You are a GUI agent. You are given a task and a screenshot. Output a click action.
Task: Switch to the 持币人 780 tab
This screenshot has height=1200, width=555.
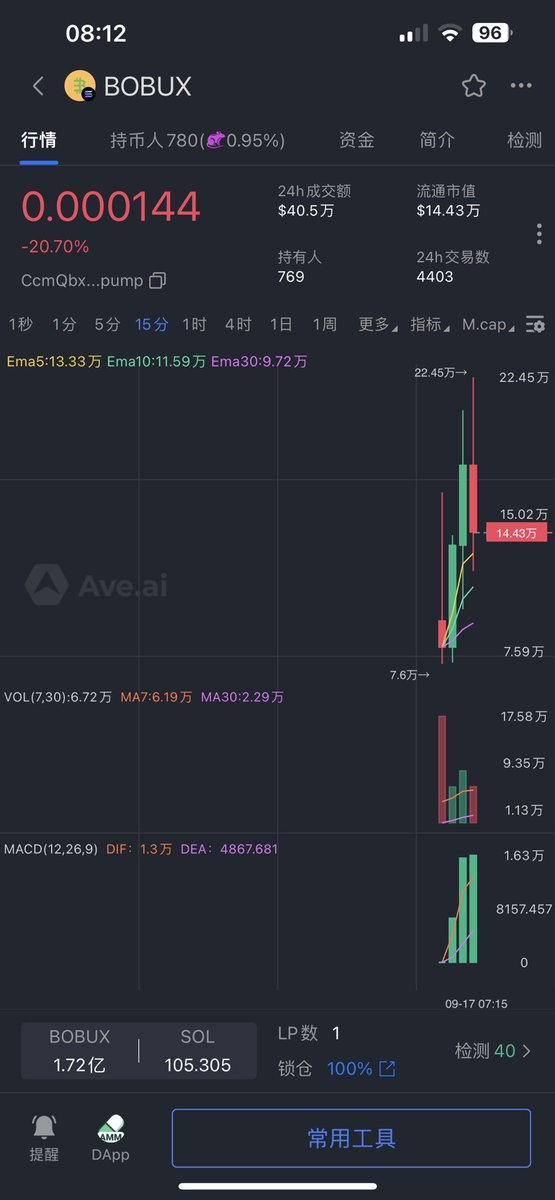(x=197, y=140)
